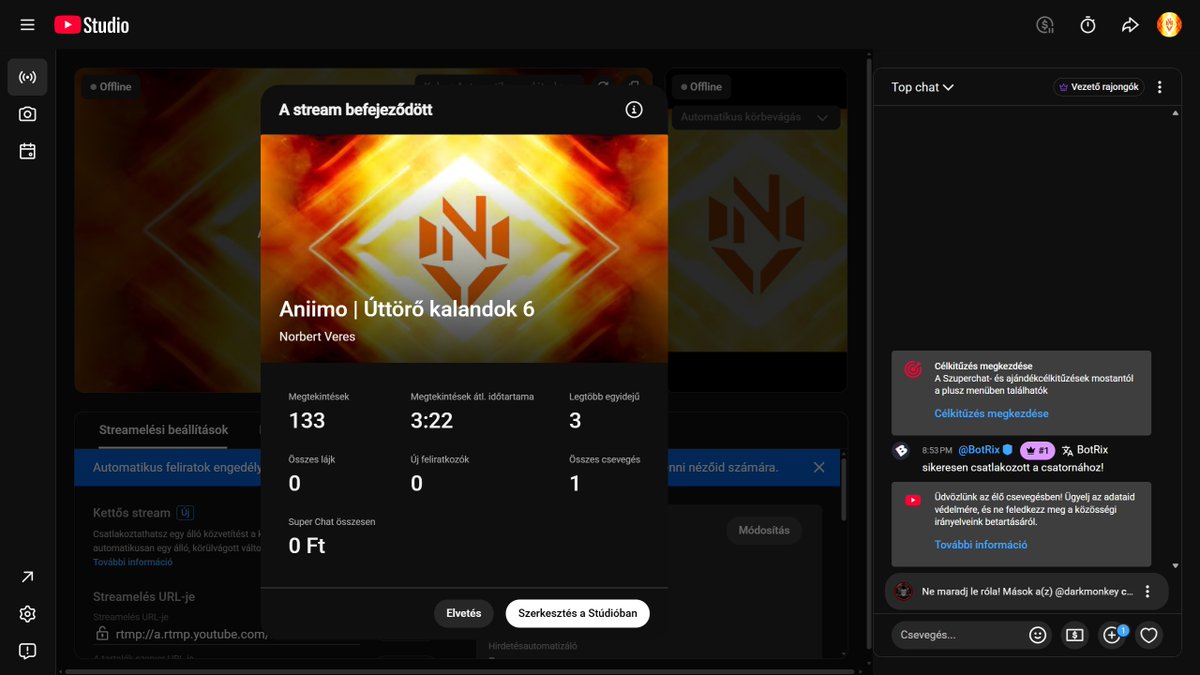The height and width of the screenshot is (675, 1200).
Task: Open the chat three-dot options menu
Action: [1160, 87]
